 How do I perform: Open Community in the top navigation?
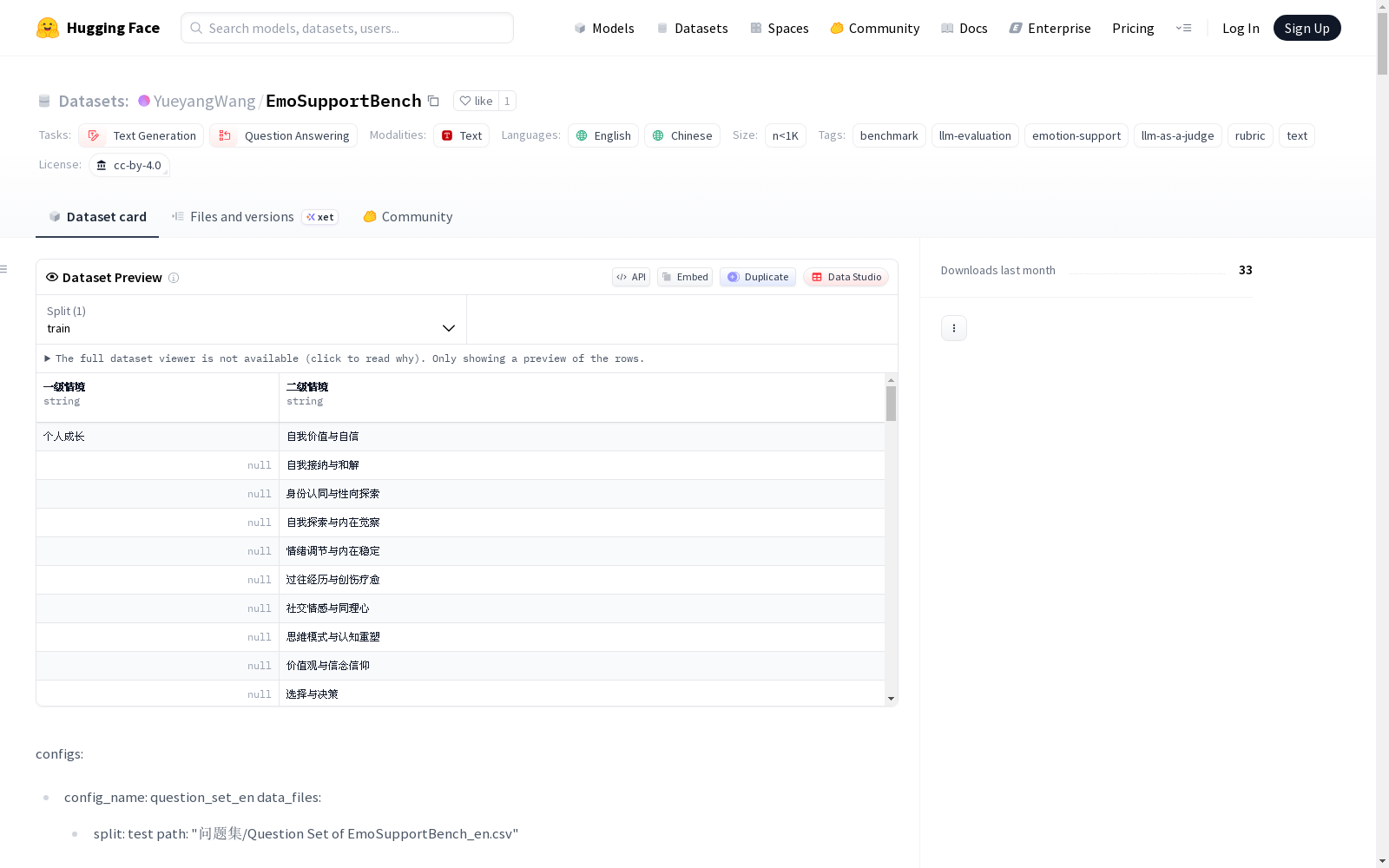(x=875, y=28)
